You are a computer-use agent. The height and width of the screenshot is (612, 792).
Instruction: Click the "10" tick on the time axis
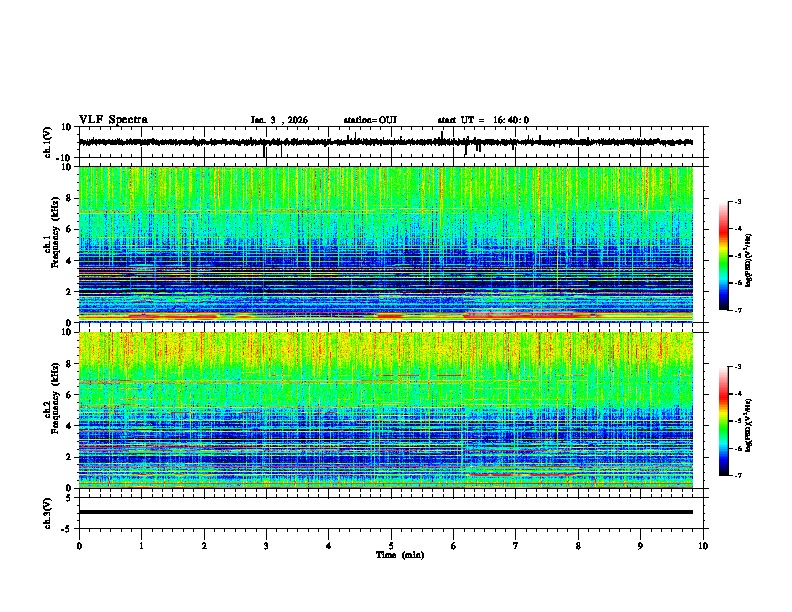click(703, 546)
